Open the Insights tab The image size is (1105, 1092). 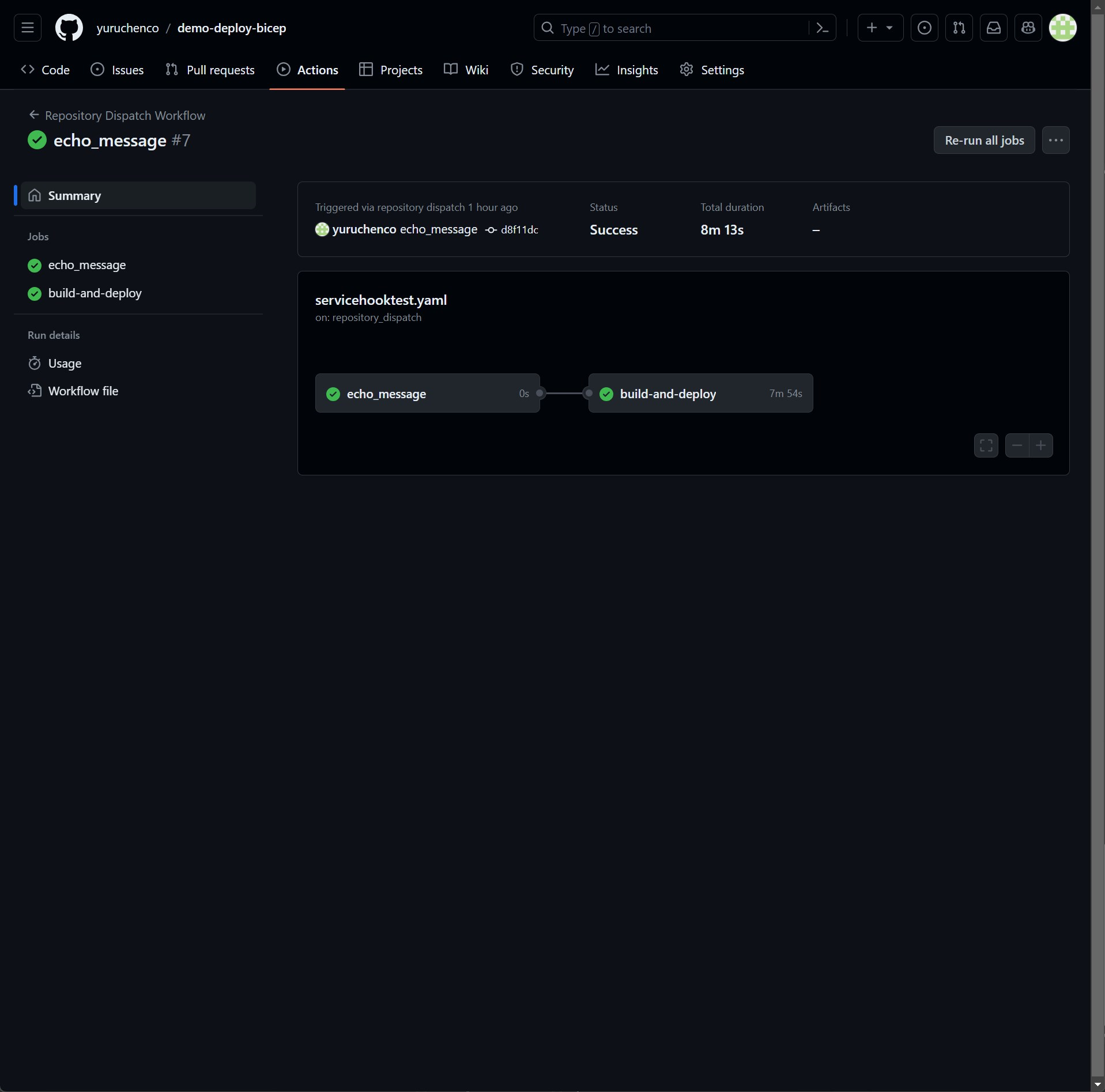[627, 70]
